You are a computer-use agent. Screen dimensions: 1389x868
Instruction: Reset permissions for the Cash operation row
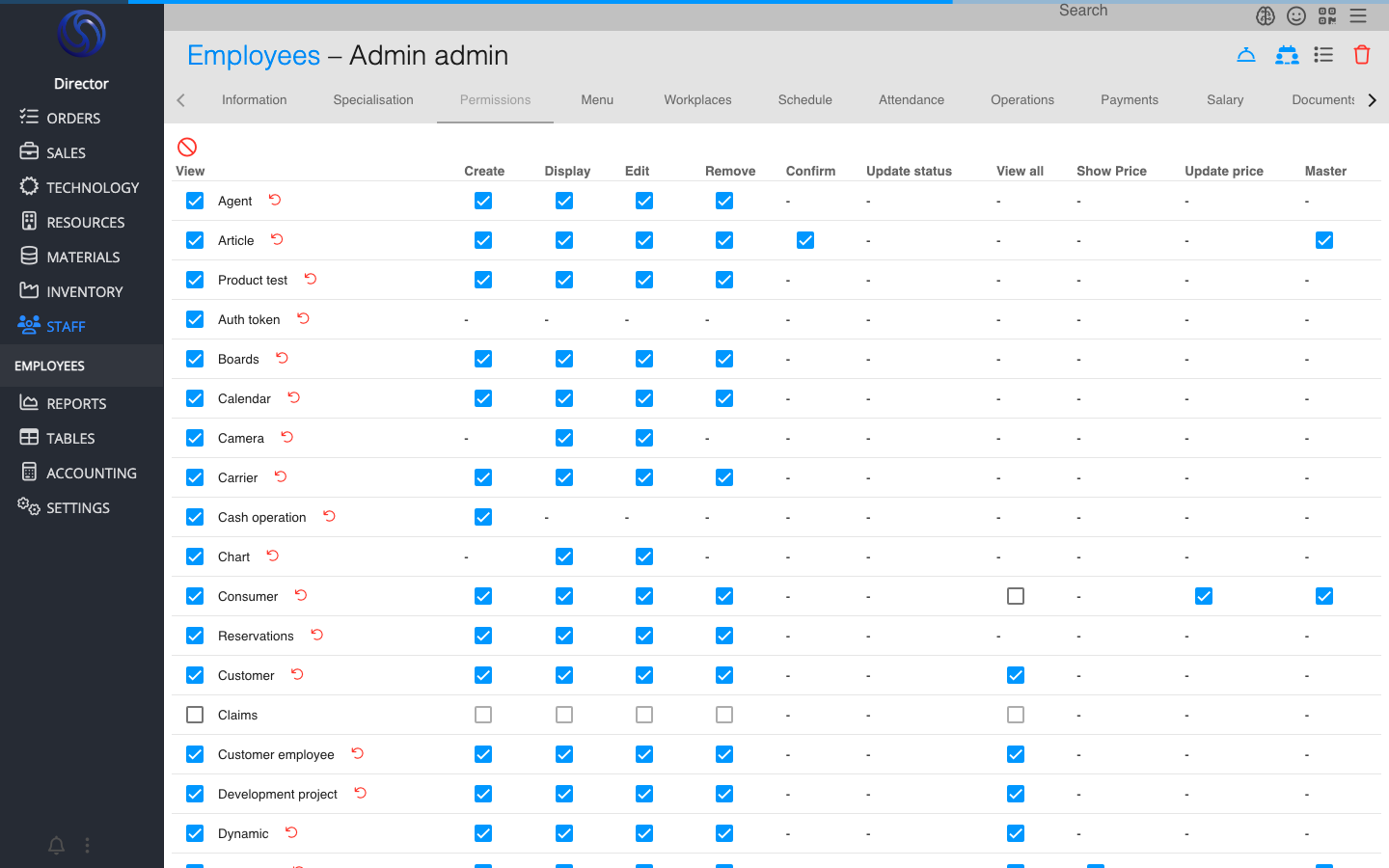tap(329, 516)
